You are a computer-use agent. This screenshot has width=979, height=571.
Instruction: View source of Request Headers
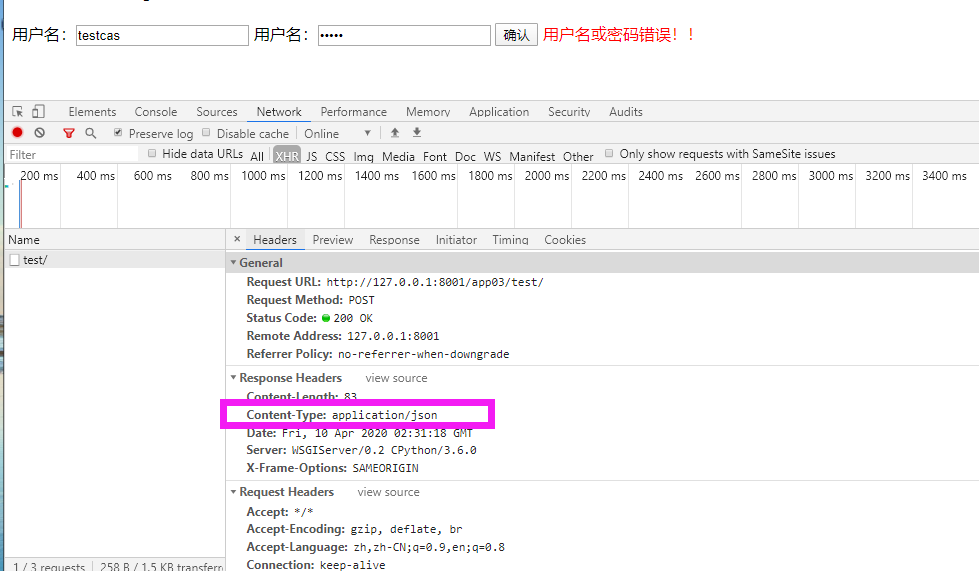388,492
